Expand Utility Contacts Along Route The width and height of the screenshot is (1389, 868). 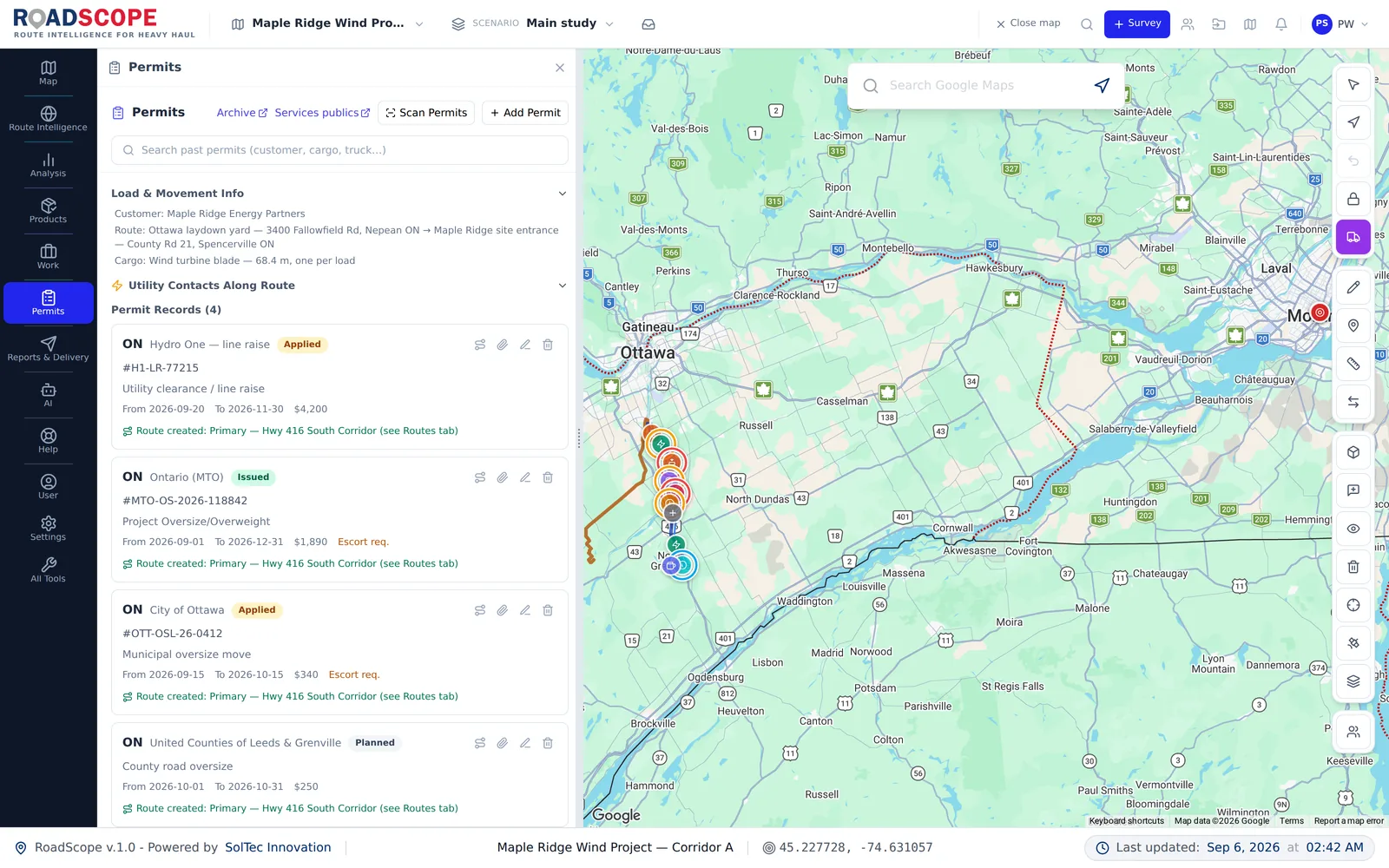pos(339,286)
